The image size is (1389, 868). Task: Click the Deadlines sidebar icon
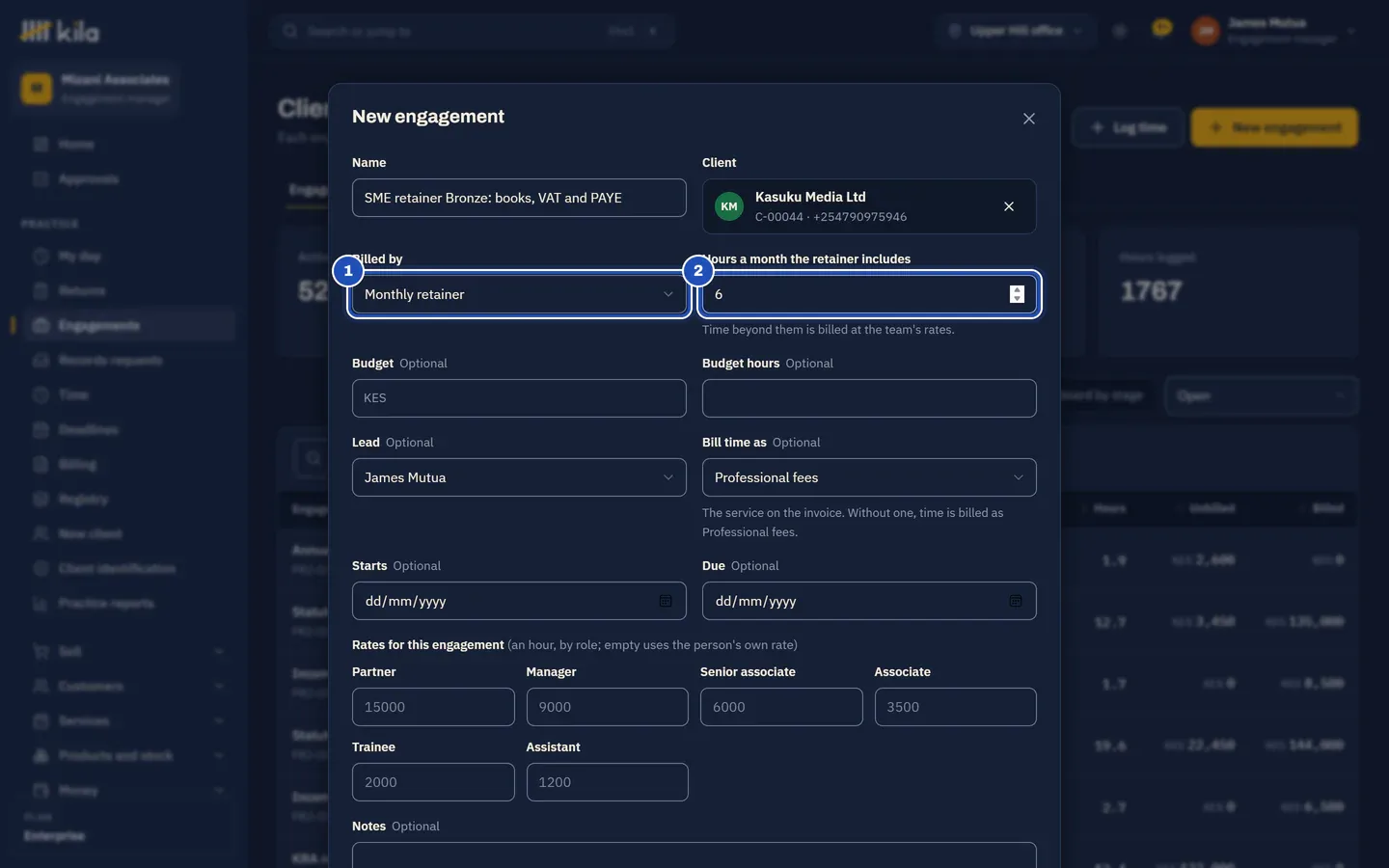(41, 430)
